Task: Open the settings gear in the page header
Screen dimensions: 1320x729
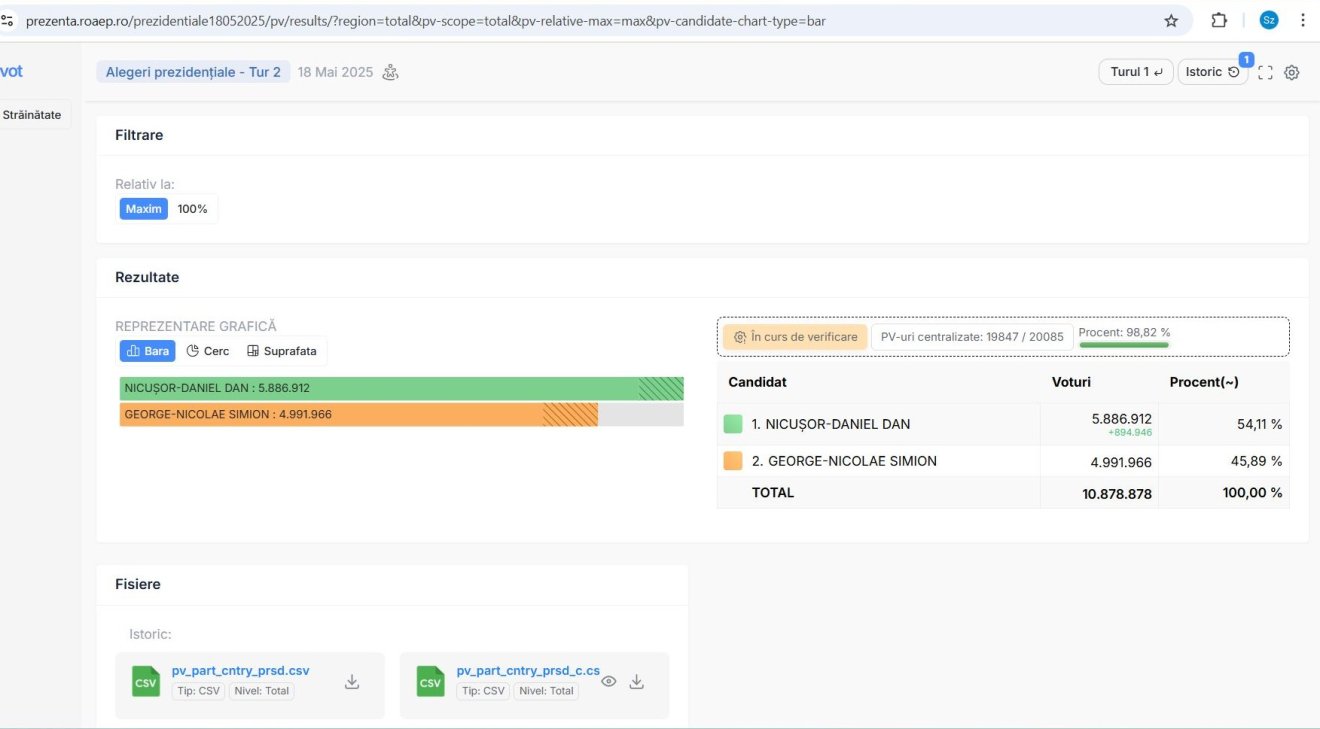Action: click(x=1291, y=72)
